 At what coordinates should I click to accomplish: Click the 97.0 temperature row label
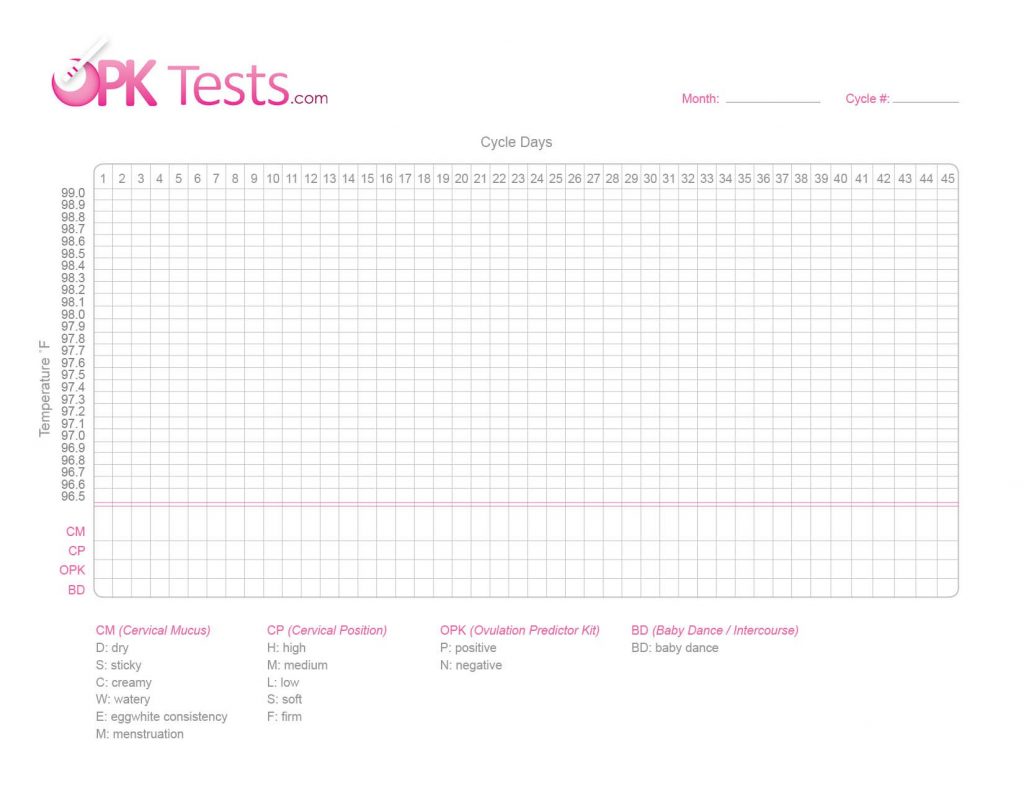point(73,436)
